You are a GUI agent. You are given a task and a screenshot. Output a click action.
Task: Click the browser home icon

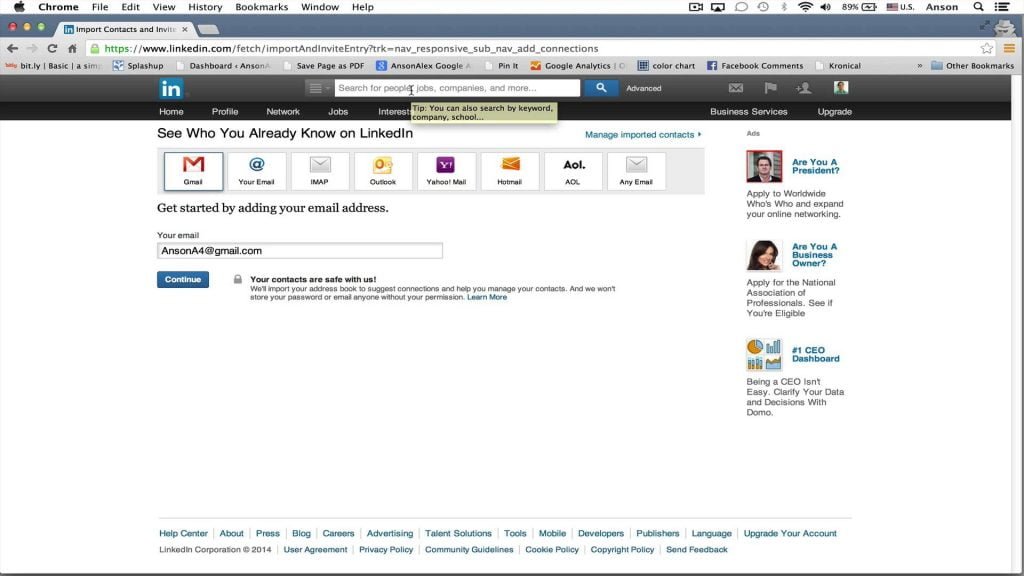(x=72, y=48)
